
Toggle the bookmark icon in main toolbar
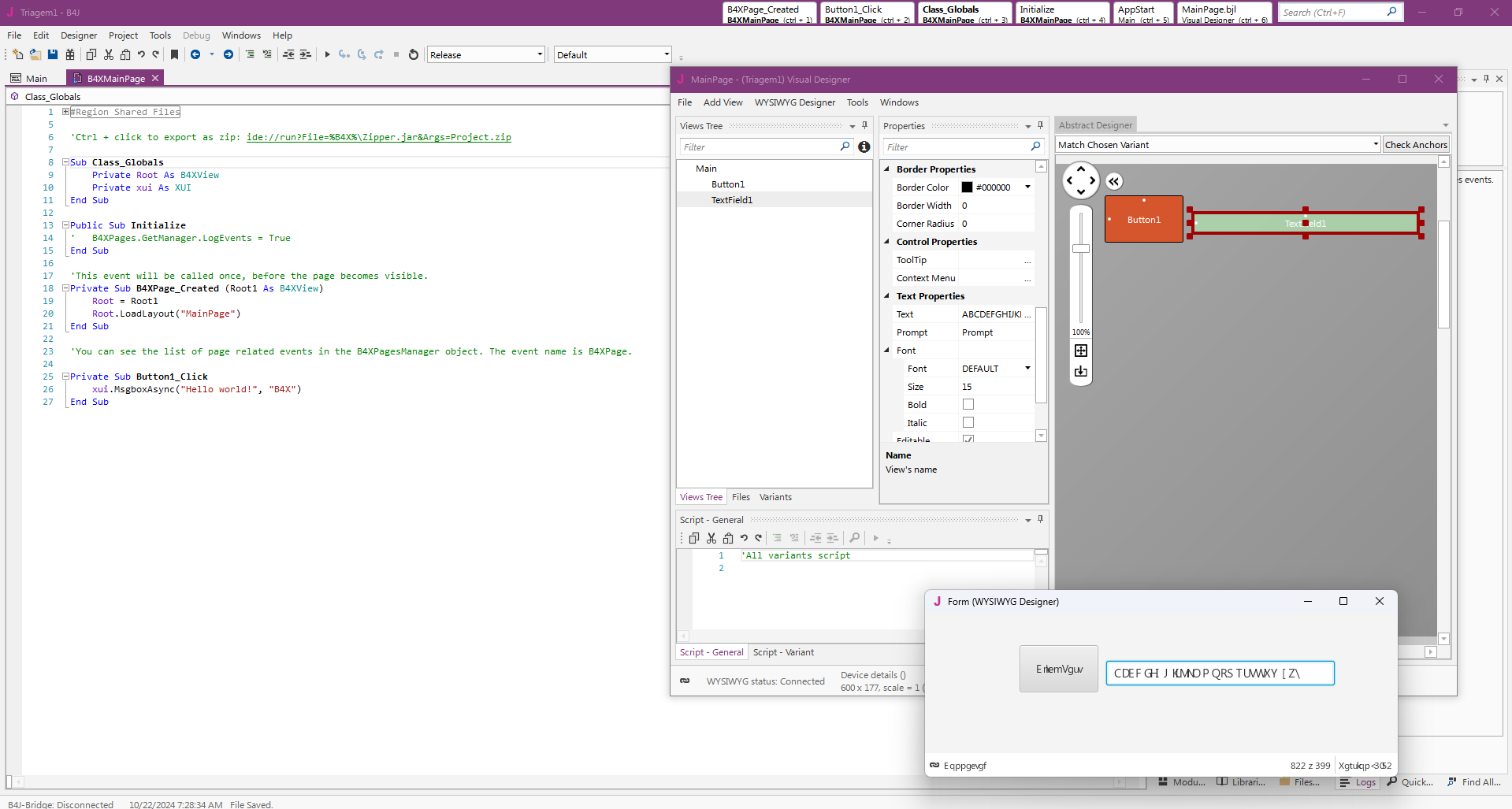pos(174,54)
